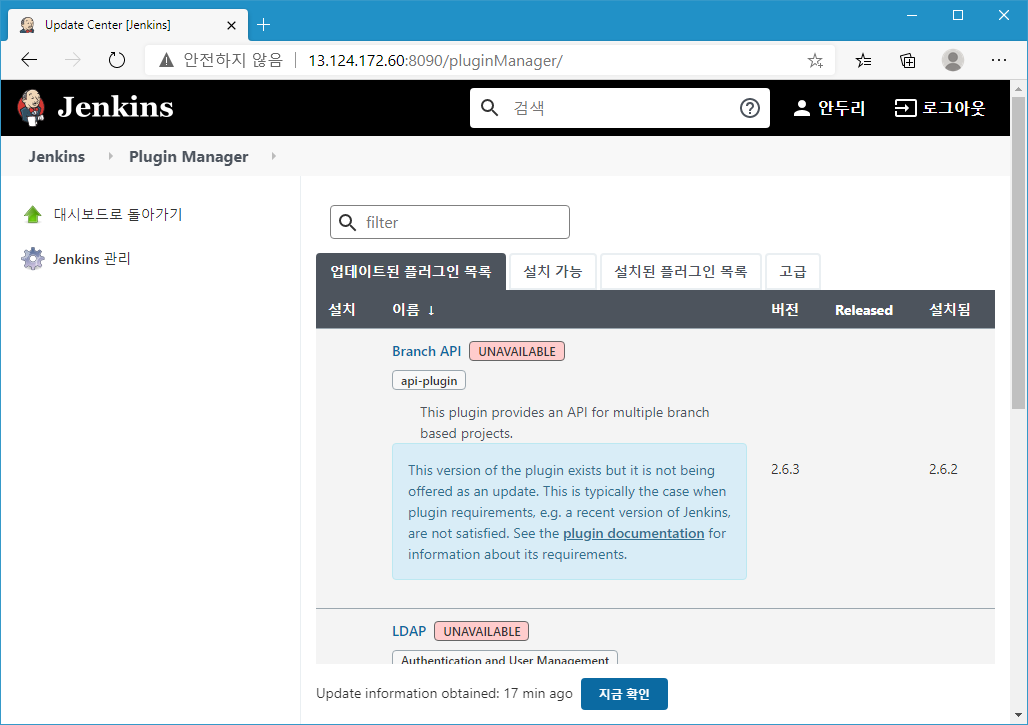Go to the 대시보드로 돌아가기 link
This screenshot has width=1028, height=725.
(x=118, y=214)
